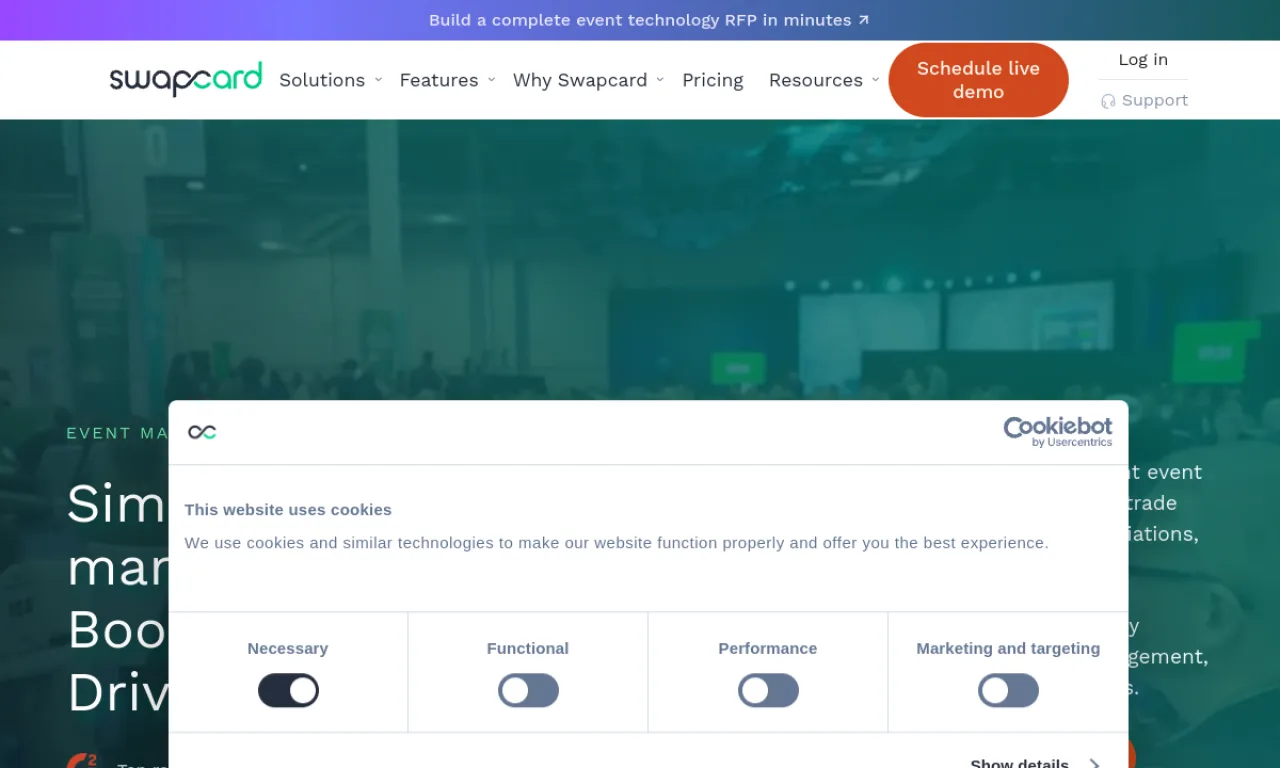1280x768 pixels.
Task: Click the headset icon beside Support
Action: point(1108,101)
